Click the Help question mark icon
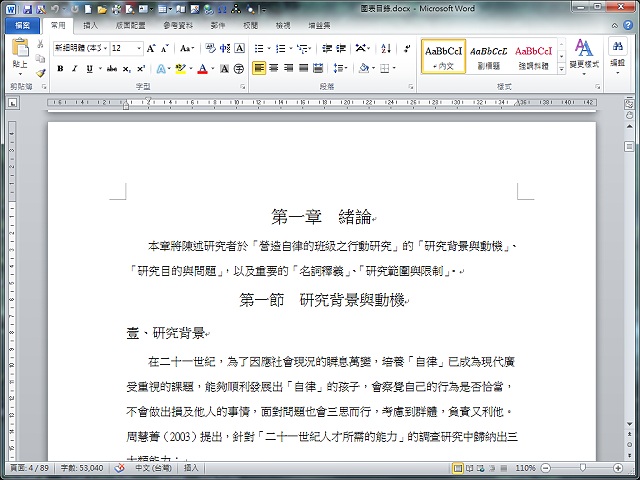 (628, 25)
